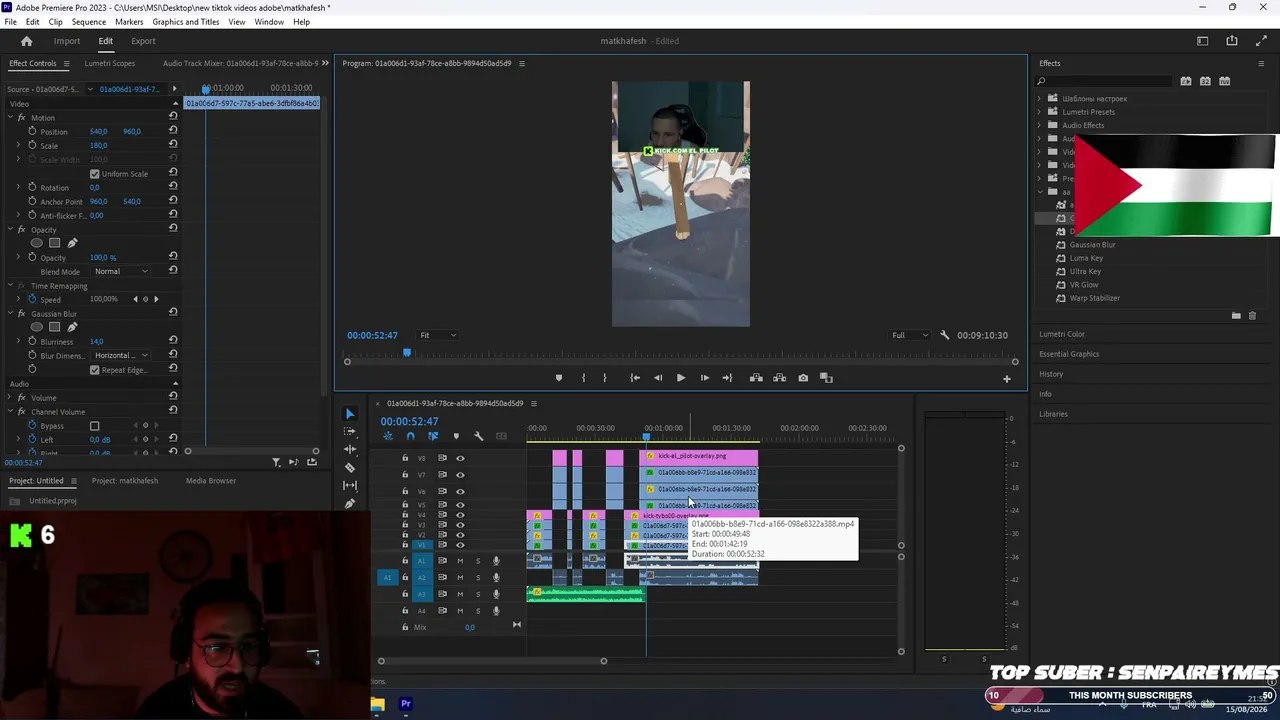Open the Program Monitor button editor plus
The image size is (1280, 720).
(1007, 378)
